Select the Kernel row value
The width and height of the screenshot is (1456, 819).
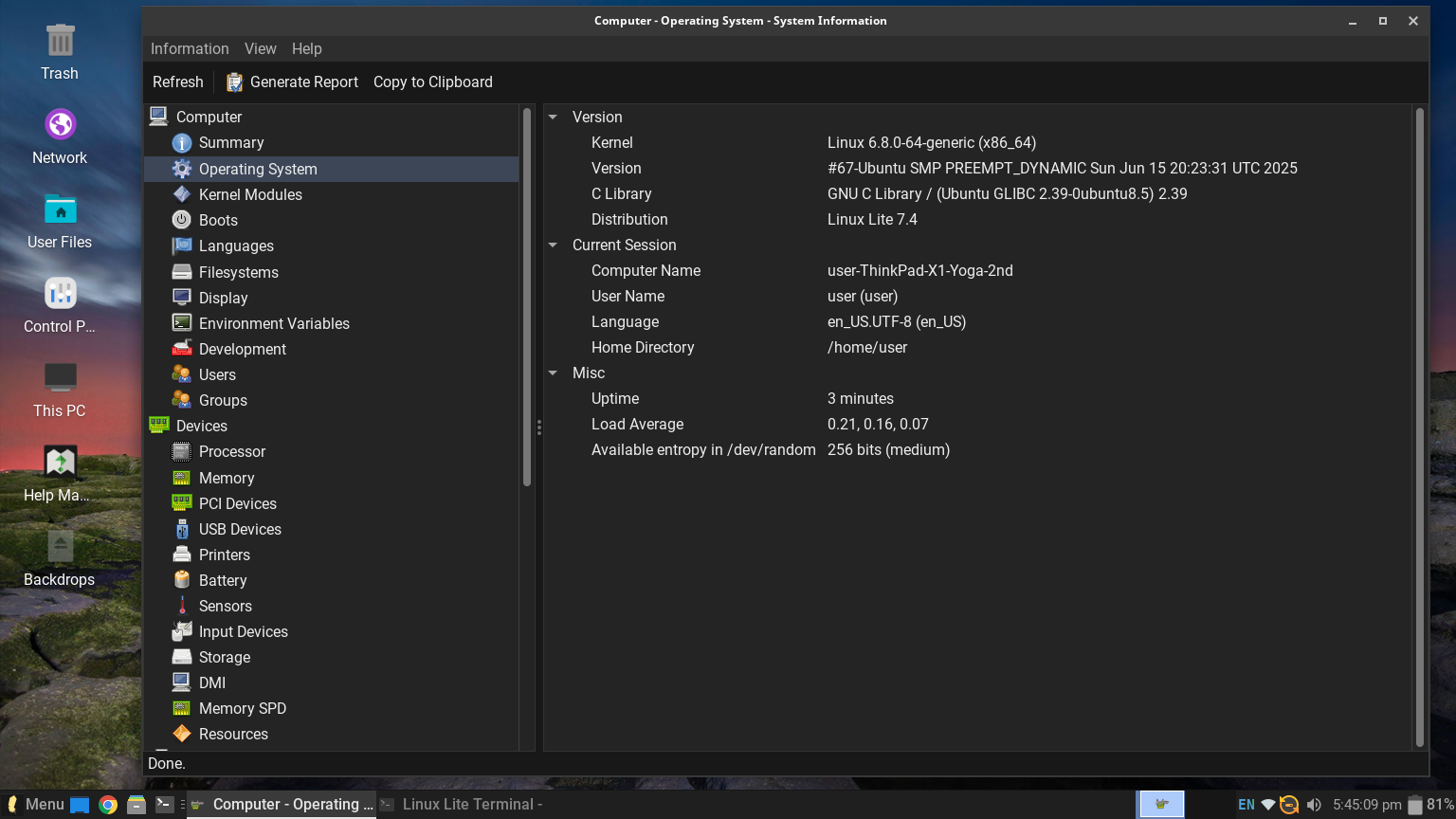pyautogui.click(x=932, y=143)
